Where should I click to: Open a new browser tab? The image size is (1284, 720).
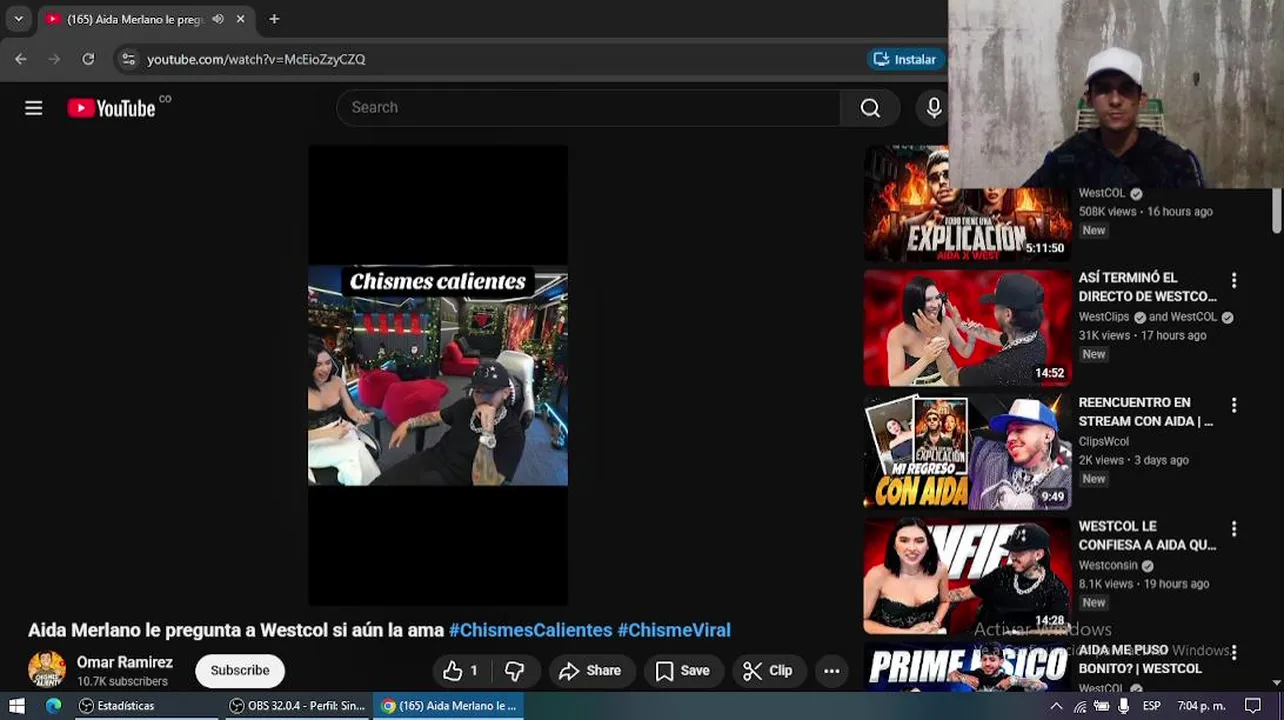click(x=274, y=19)
